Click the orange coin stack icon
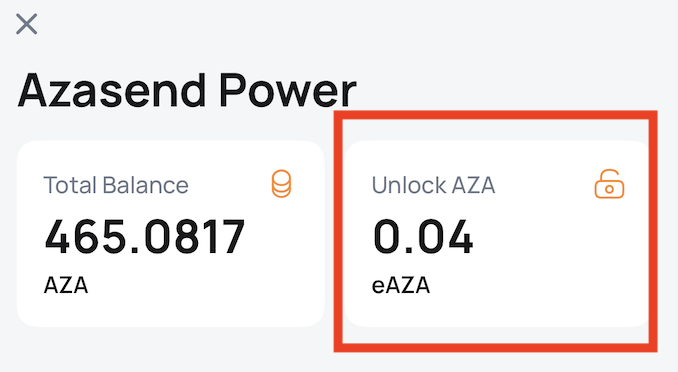 (281, 184)
